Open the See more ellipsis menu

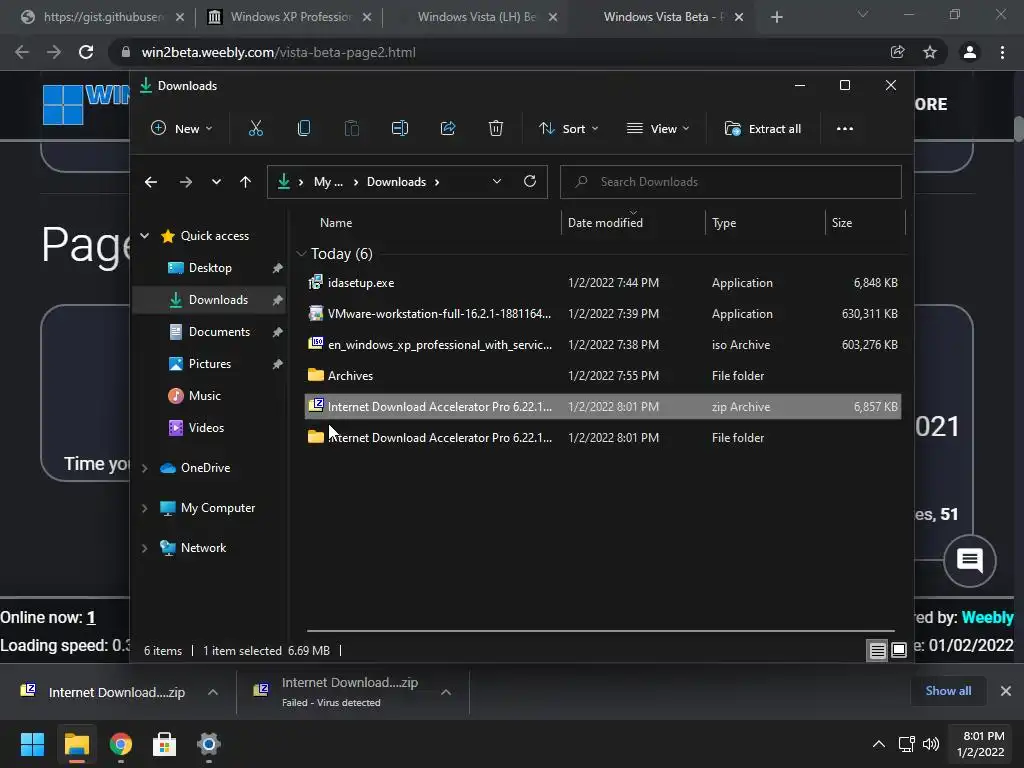coord(844,129)
